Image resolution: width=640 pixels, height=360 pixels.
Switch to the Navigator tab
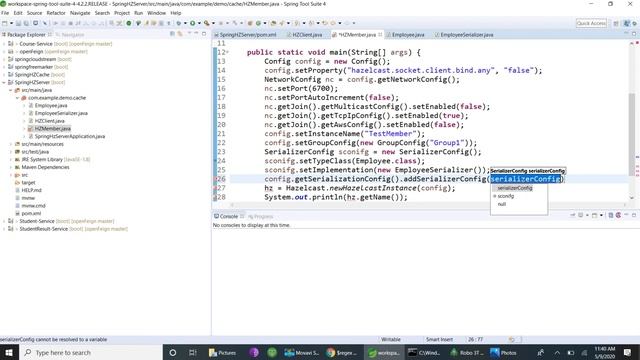coord(70,35)
